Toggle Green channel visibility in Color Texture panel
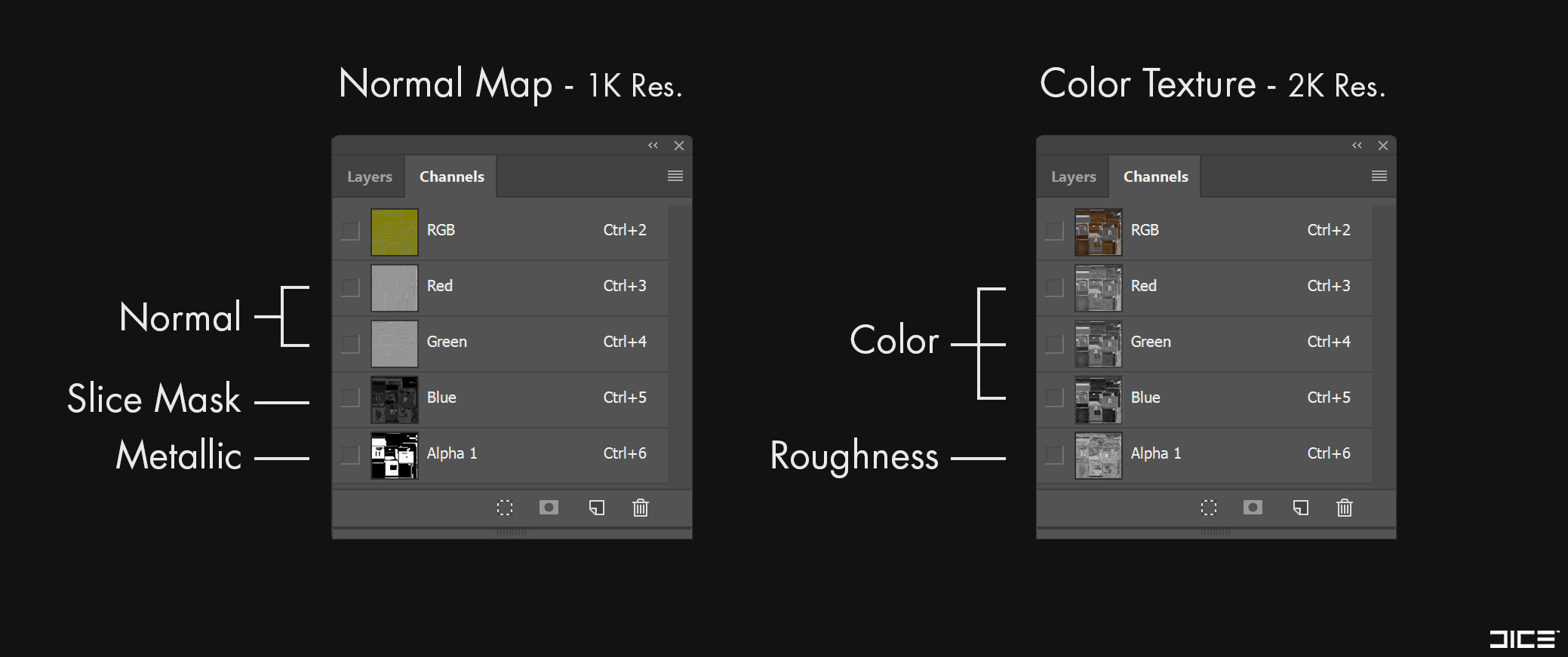1568x657 pixels. pos(1054,343)
